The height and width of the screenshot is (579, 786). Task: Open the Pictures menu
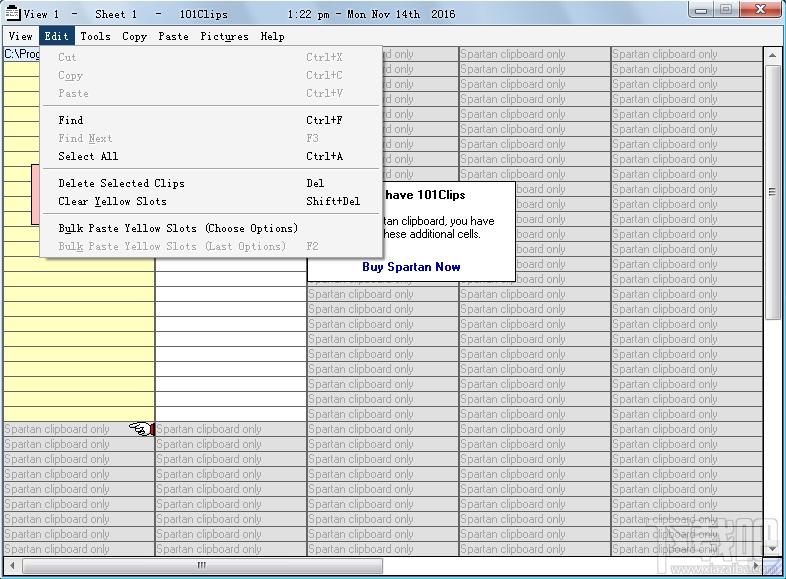point(224,36)
